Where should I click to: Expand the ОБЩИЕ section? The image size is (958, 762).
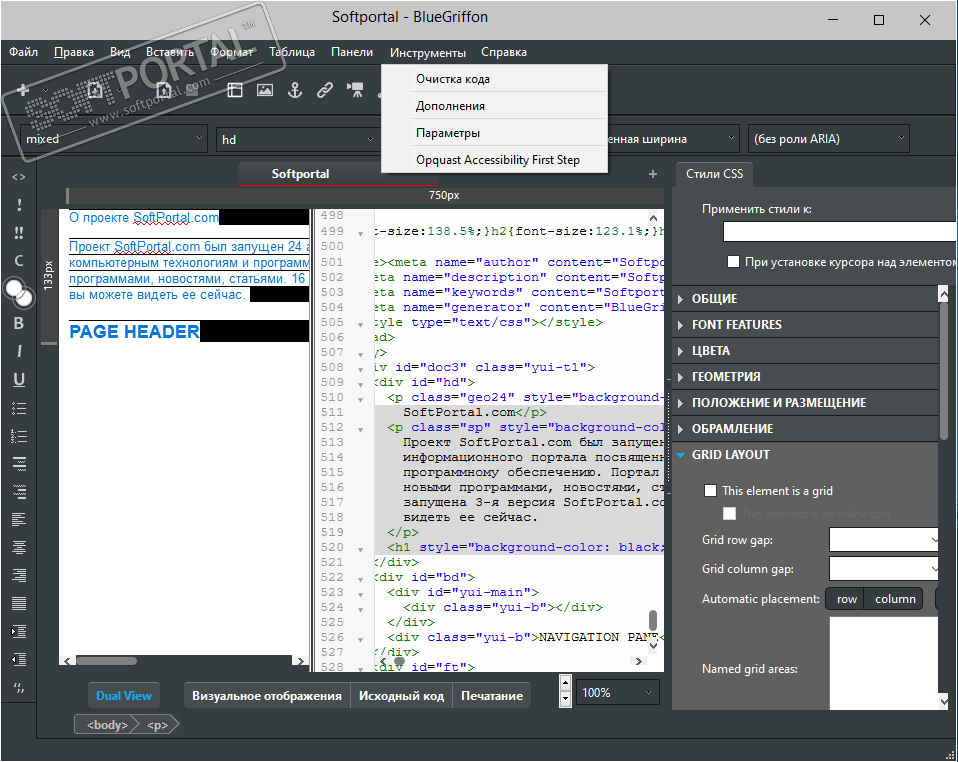point(805,299)
